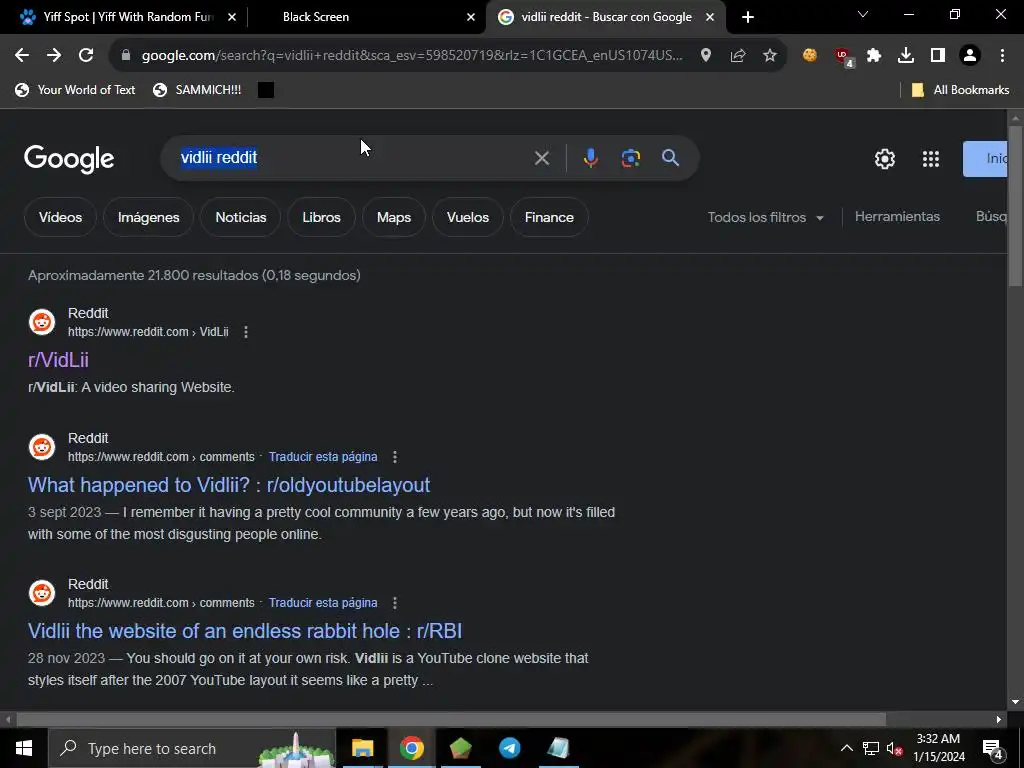This screenshot has height=768, width=1024.
Task: Focus the browser address bar URL
Action: tap(411, 56)
